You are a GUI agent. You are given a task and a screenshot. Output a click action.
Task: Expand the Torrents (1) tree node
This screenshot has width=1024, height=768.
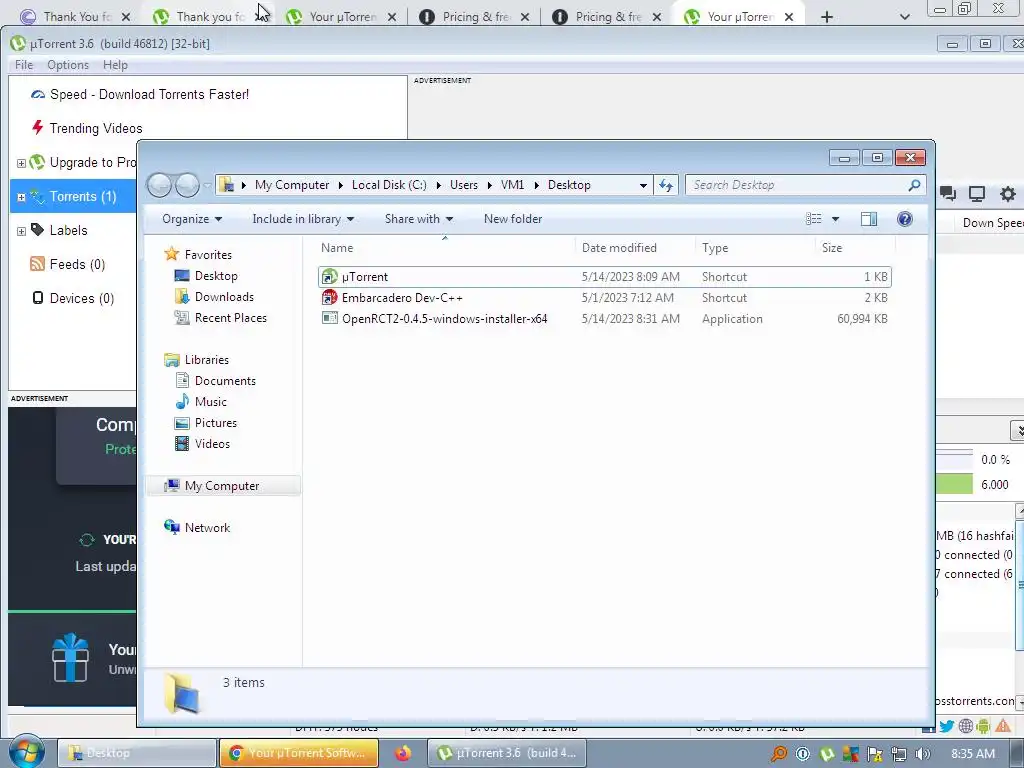coord(21,197)
